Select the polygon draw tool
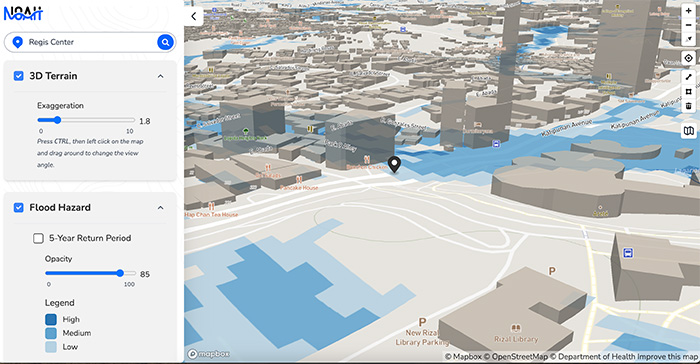Image resolution: width=700 pixels, height=364 pixels. (688, 92)
